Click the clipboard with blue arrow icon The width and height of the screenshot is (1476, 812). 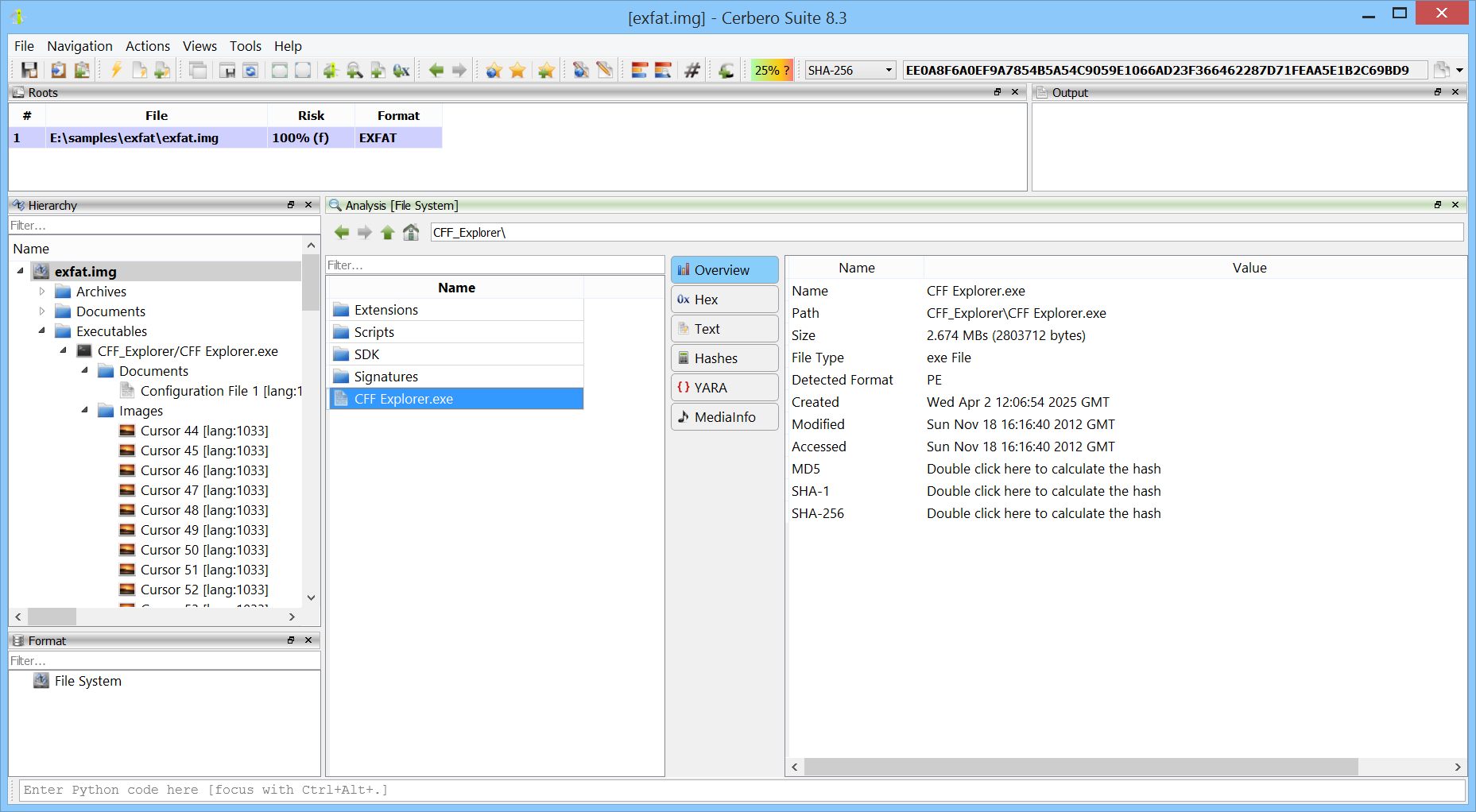[x=58, y=70]
